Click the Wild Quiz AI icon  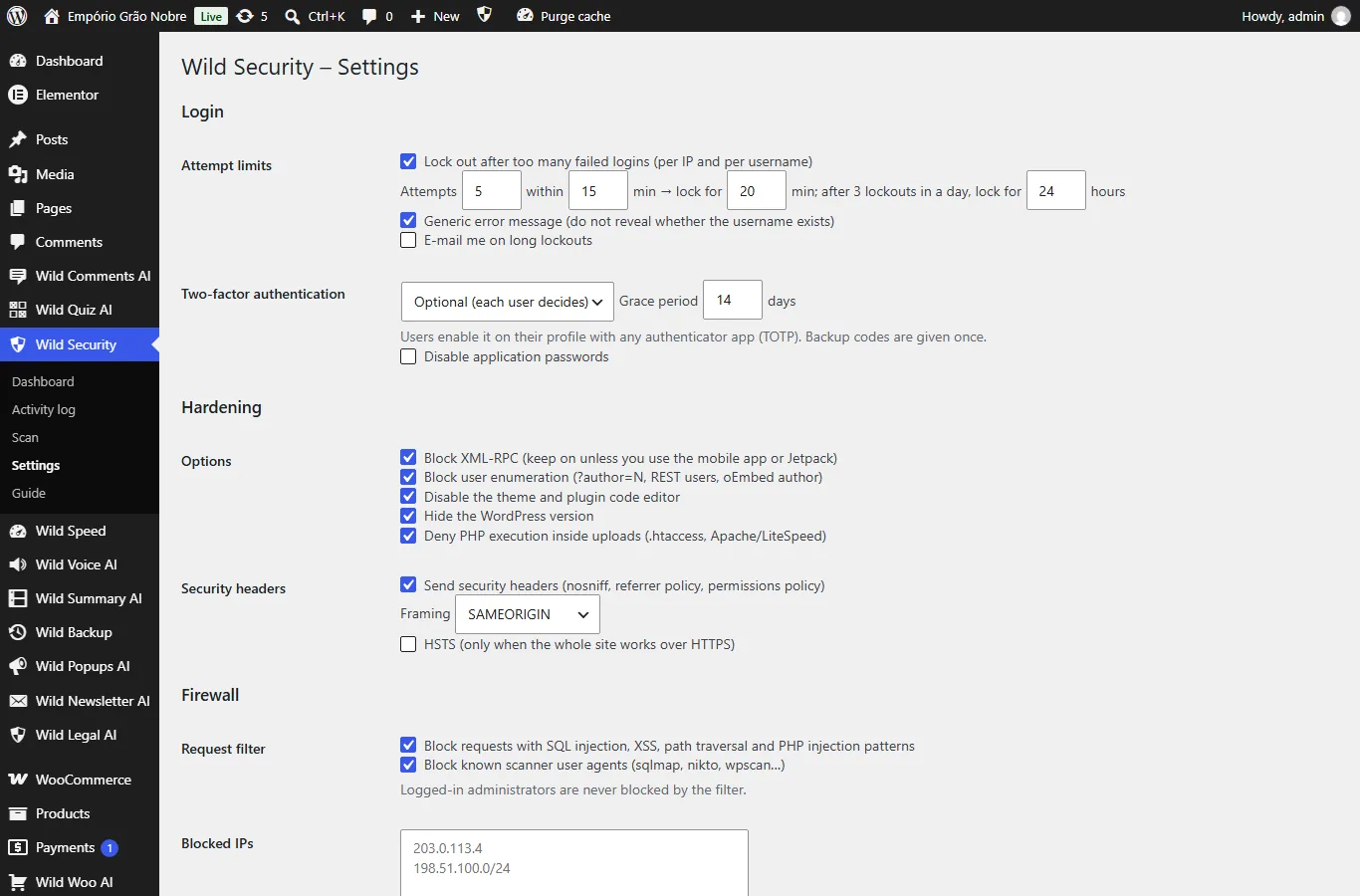(17, 310)
